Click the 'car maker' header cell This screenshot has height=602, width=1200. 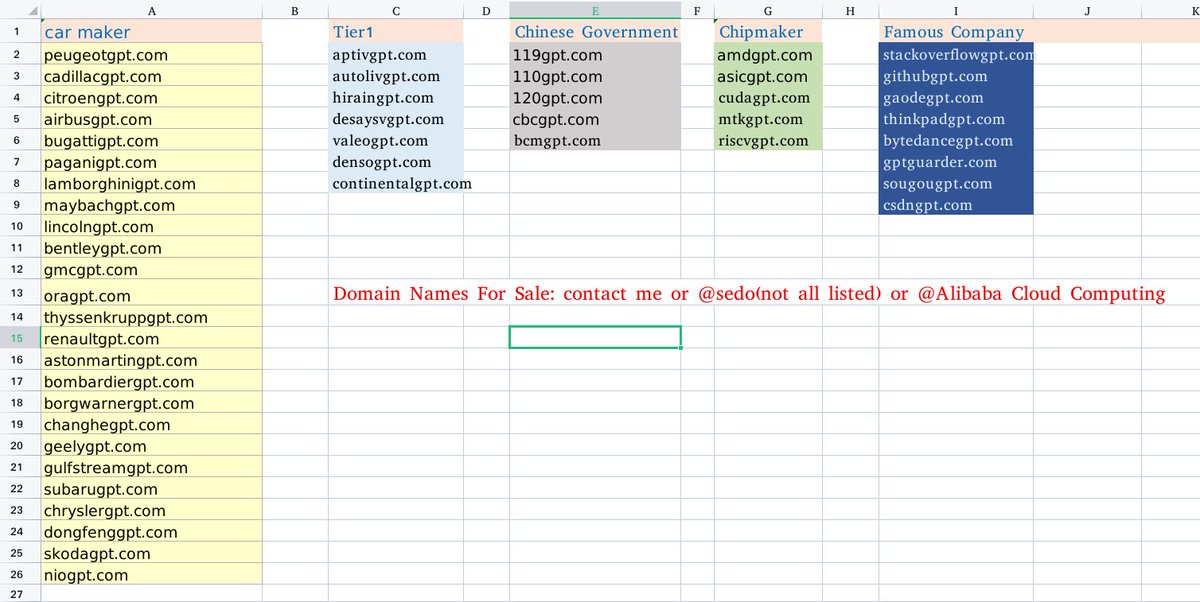pos(151,32)
